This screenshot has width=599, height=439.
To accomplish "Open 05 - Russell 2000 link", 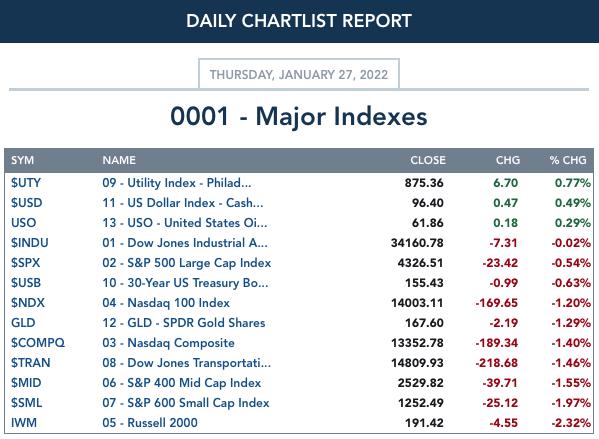I will 150,423.
